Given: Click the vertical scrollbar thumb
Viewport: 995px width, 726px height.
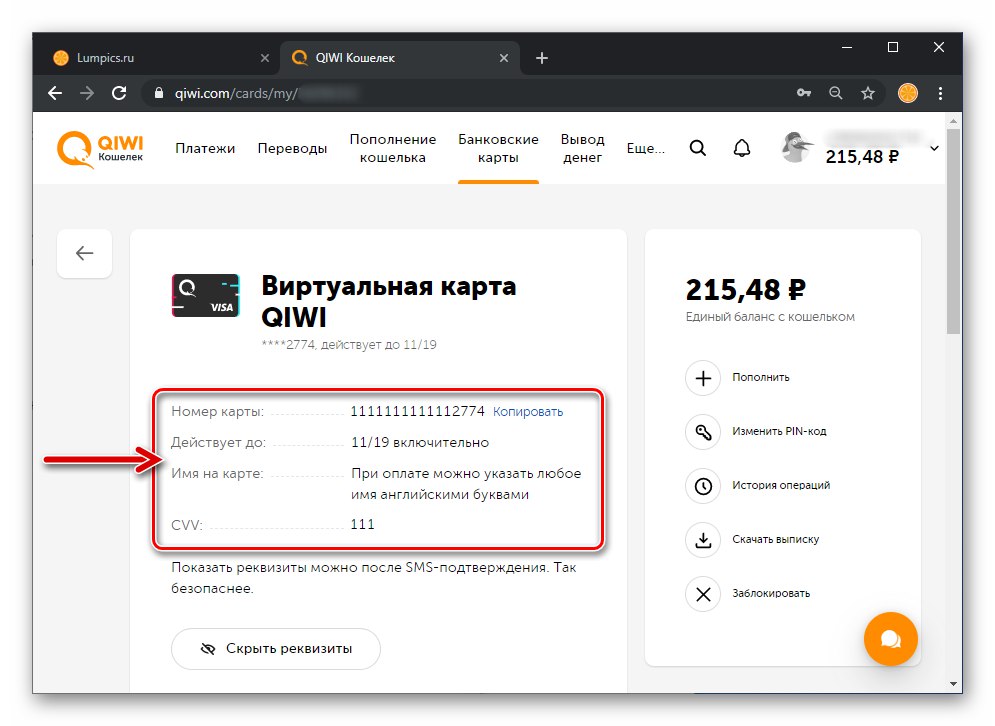Looking at the screenshot, I should [952, 232].
